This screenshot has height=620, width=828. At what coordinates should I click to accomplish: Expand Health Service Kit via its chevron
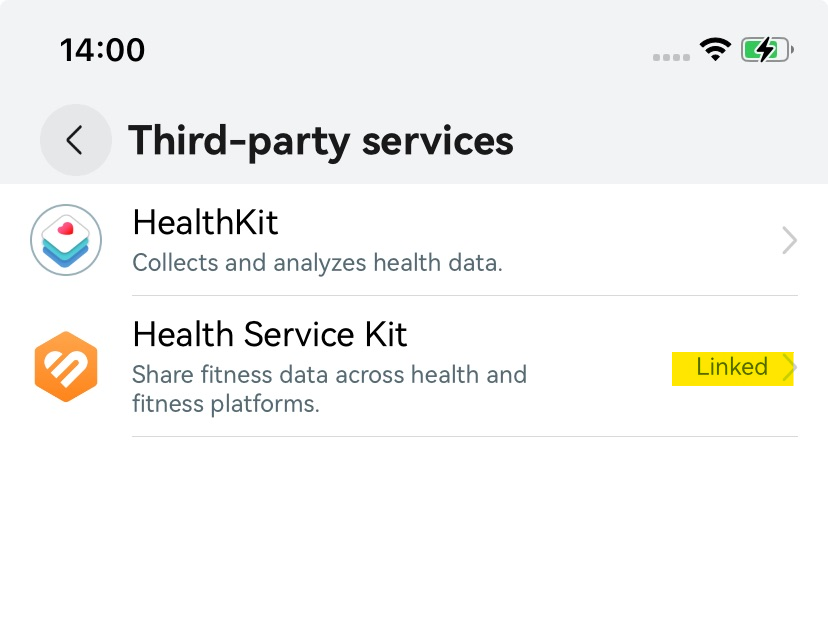(x=789, y=368)
